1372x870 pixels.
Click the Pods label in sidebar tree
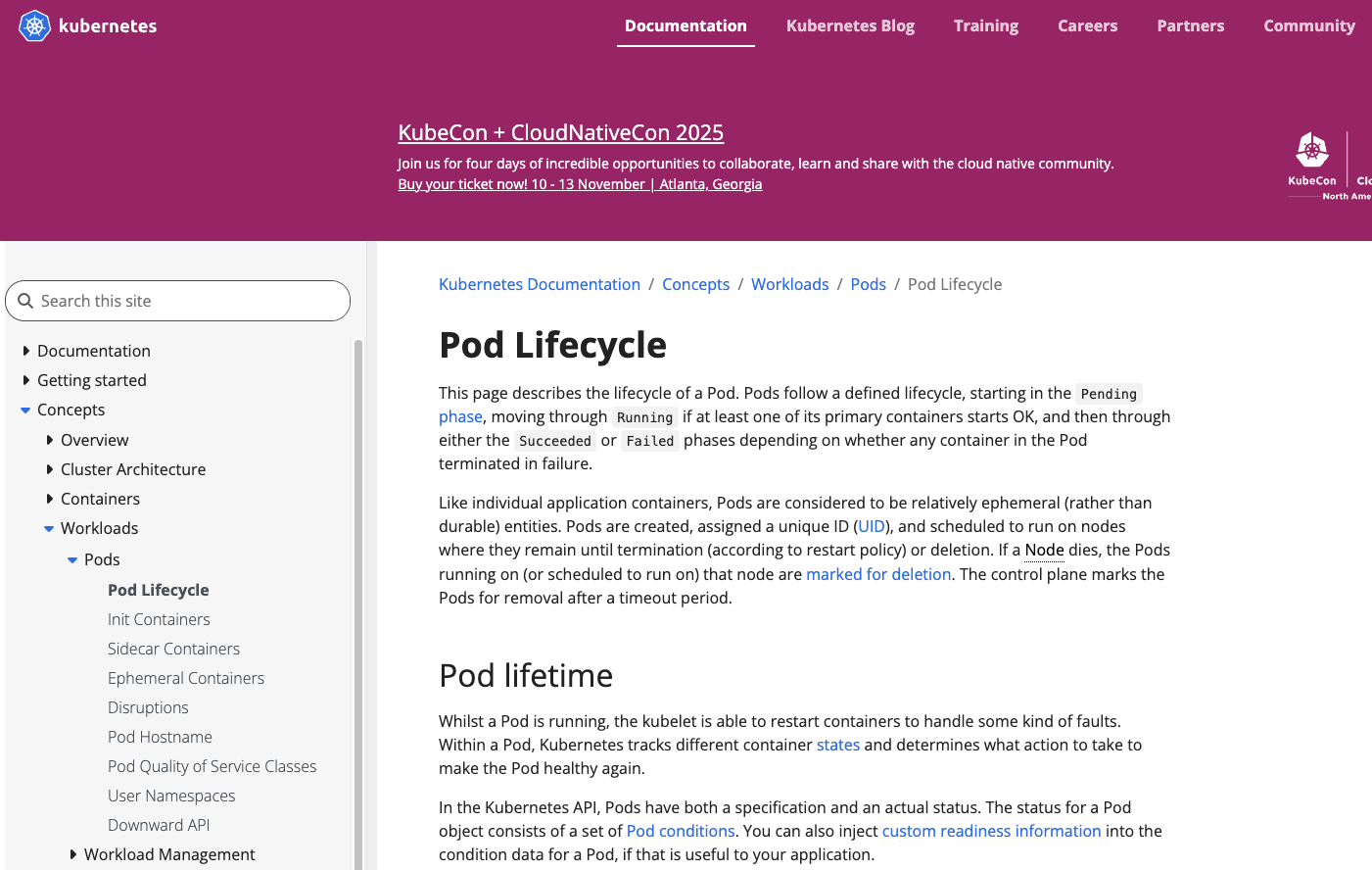pyautogui.click(x=102, y=559)
